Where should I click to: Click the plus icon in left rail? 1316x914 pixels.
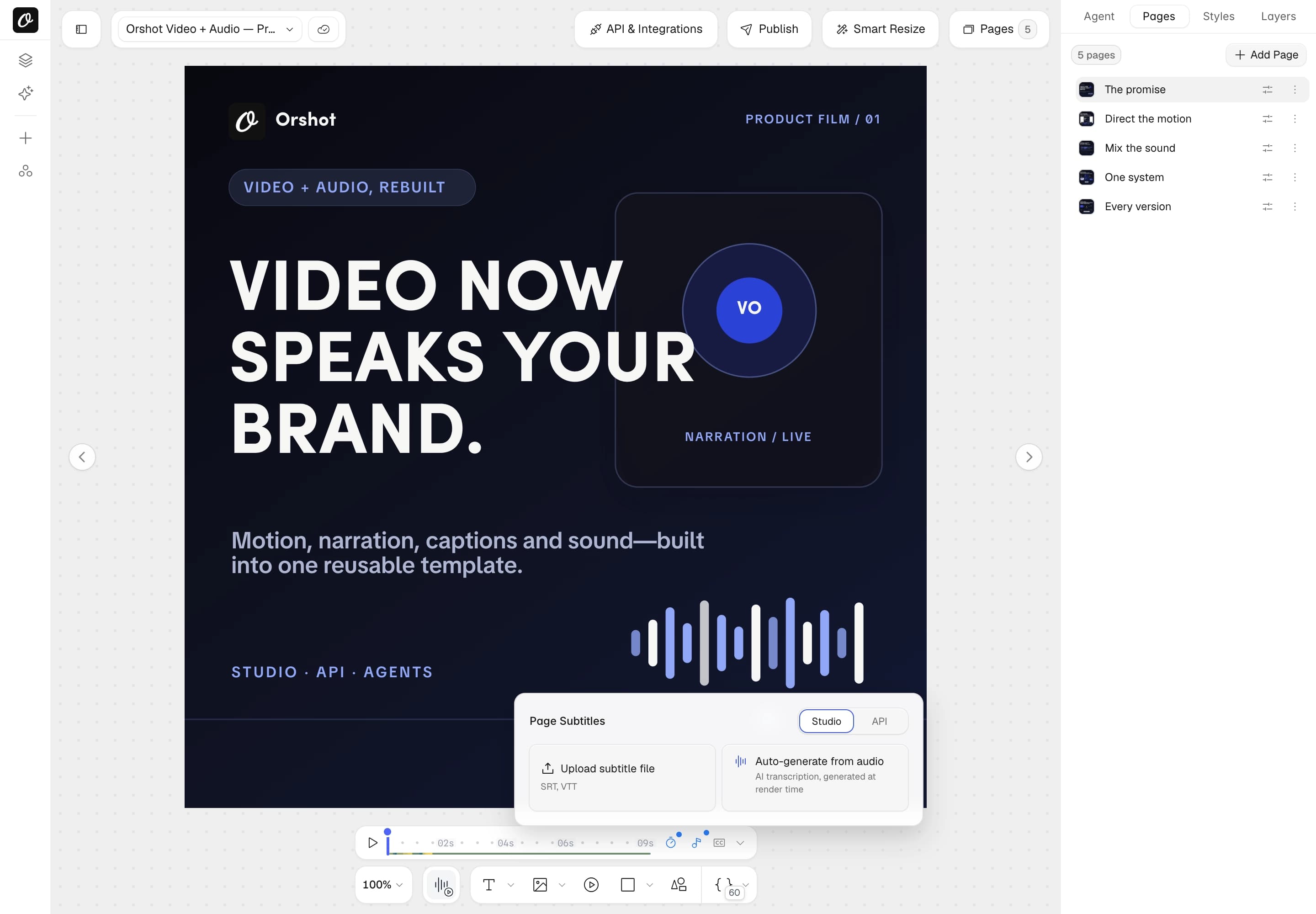click(x=25, y=138)
